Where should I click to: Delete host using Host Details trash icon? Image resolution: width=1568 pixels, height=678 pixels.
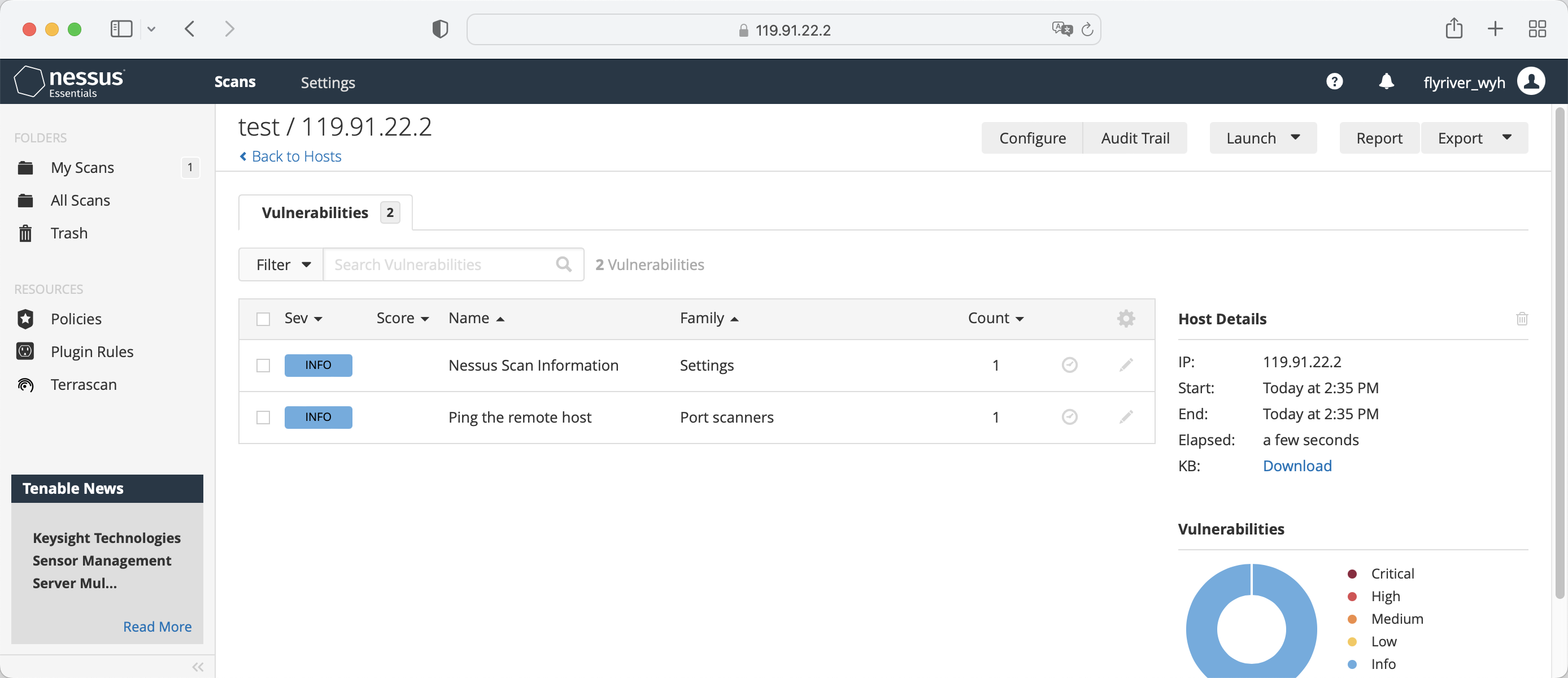1522,318
